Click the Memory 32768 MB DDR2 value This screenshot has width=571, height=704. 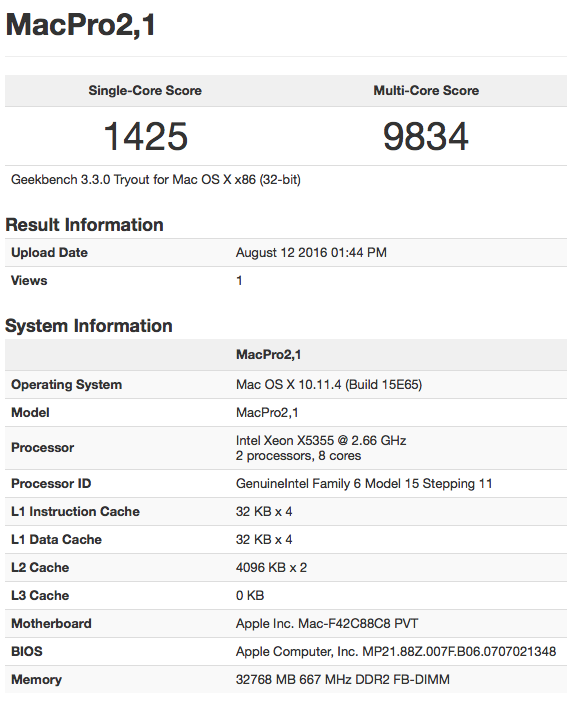click(343, 679)
